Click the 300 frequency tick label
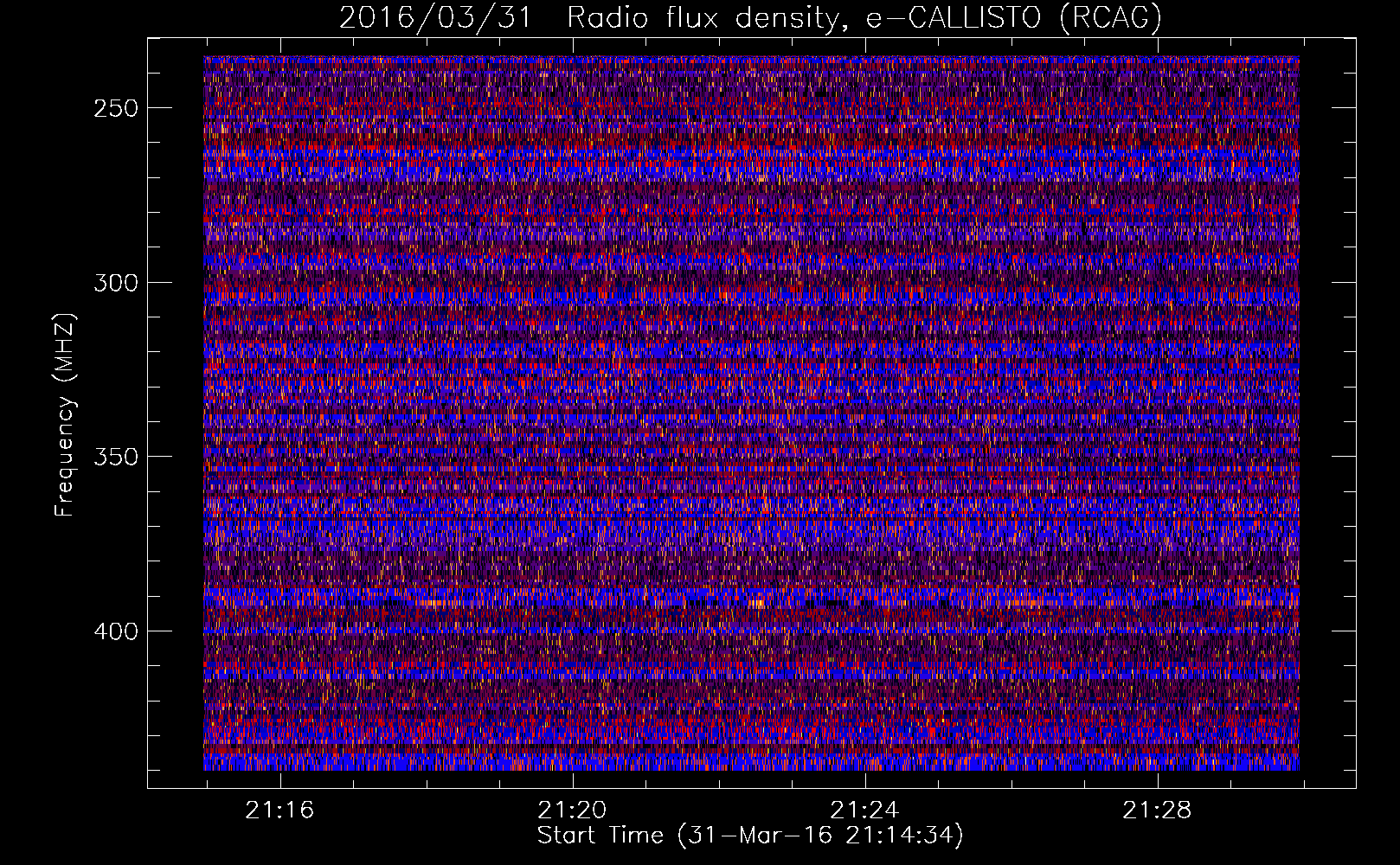The image size is (1400, 865). pyautogui.click(x=117, y=283)
